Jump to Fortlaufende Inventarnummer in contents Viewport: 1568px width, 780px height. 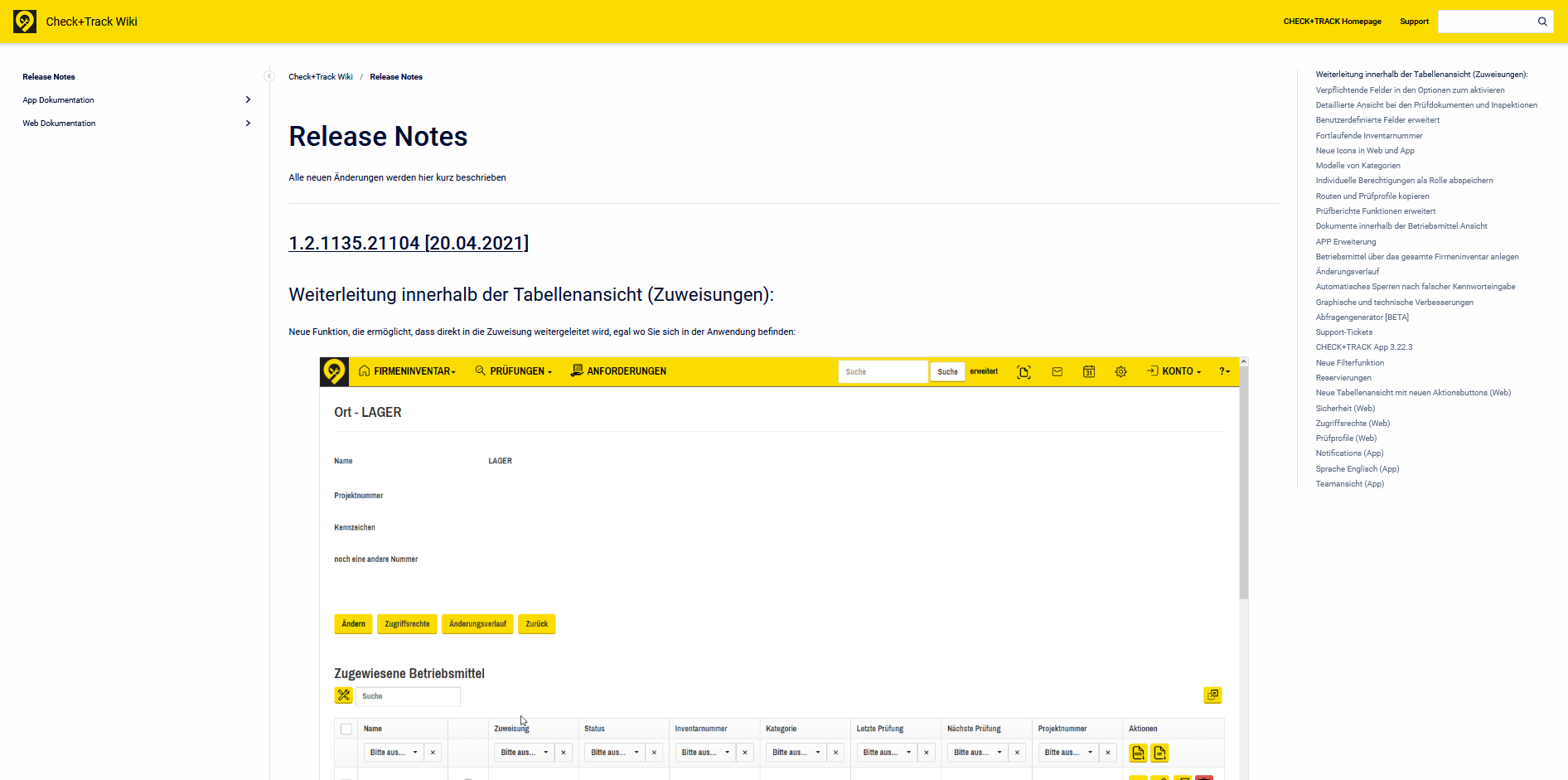pos(1369,136)
